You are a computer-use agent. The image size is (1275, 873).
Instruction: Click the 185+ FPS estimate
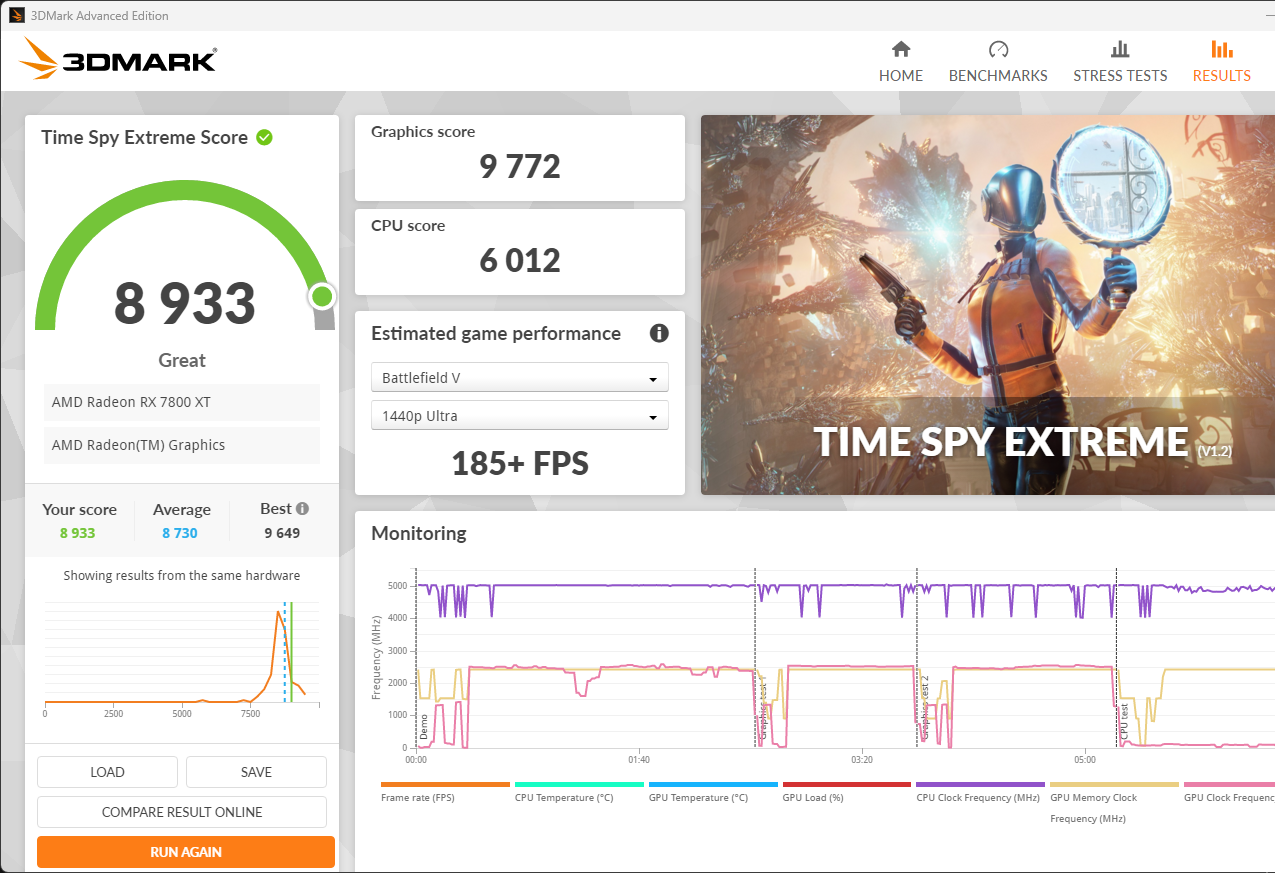520,463
